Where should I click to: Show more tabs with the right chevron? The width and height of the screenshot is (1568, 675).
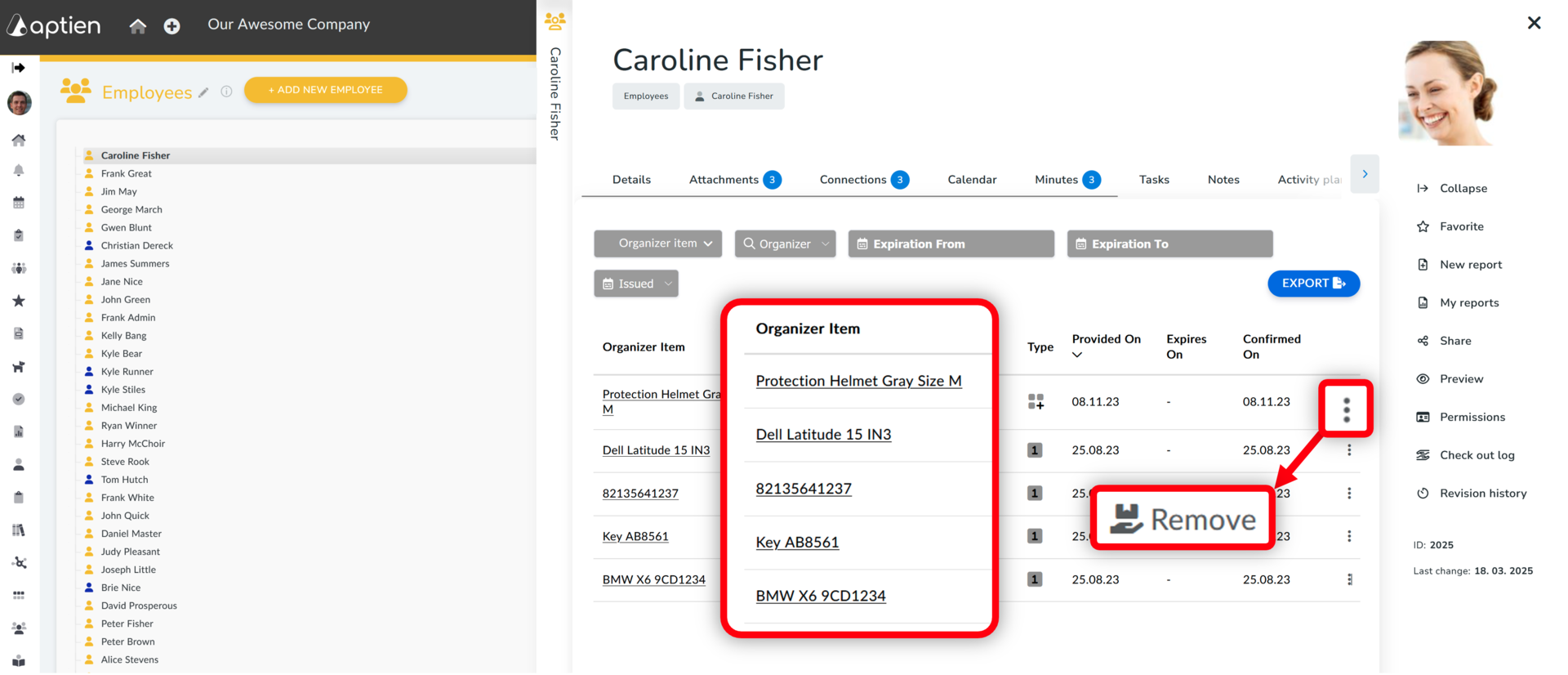[1365, 174]
